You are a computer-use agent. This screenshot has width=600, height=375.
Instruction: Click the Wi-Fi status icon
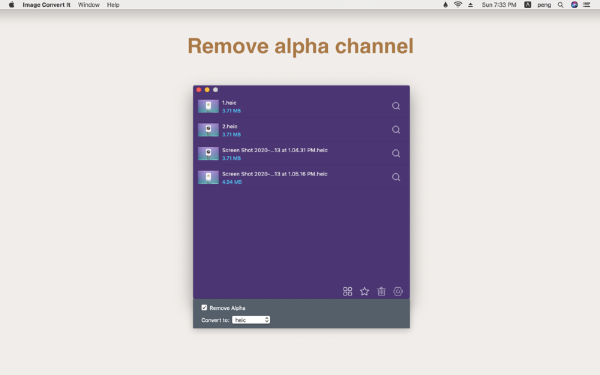[458, 5]
